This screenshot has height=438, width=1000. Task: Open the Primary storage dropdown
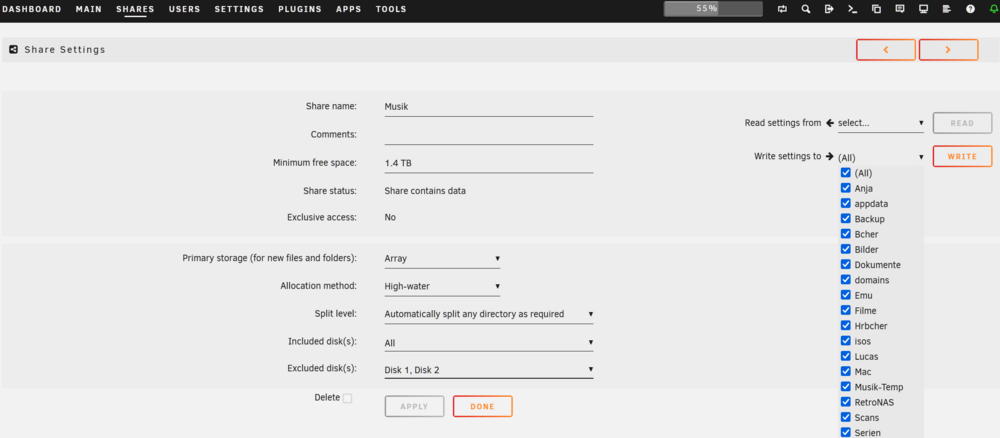click(442, 259)
